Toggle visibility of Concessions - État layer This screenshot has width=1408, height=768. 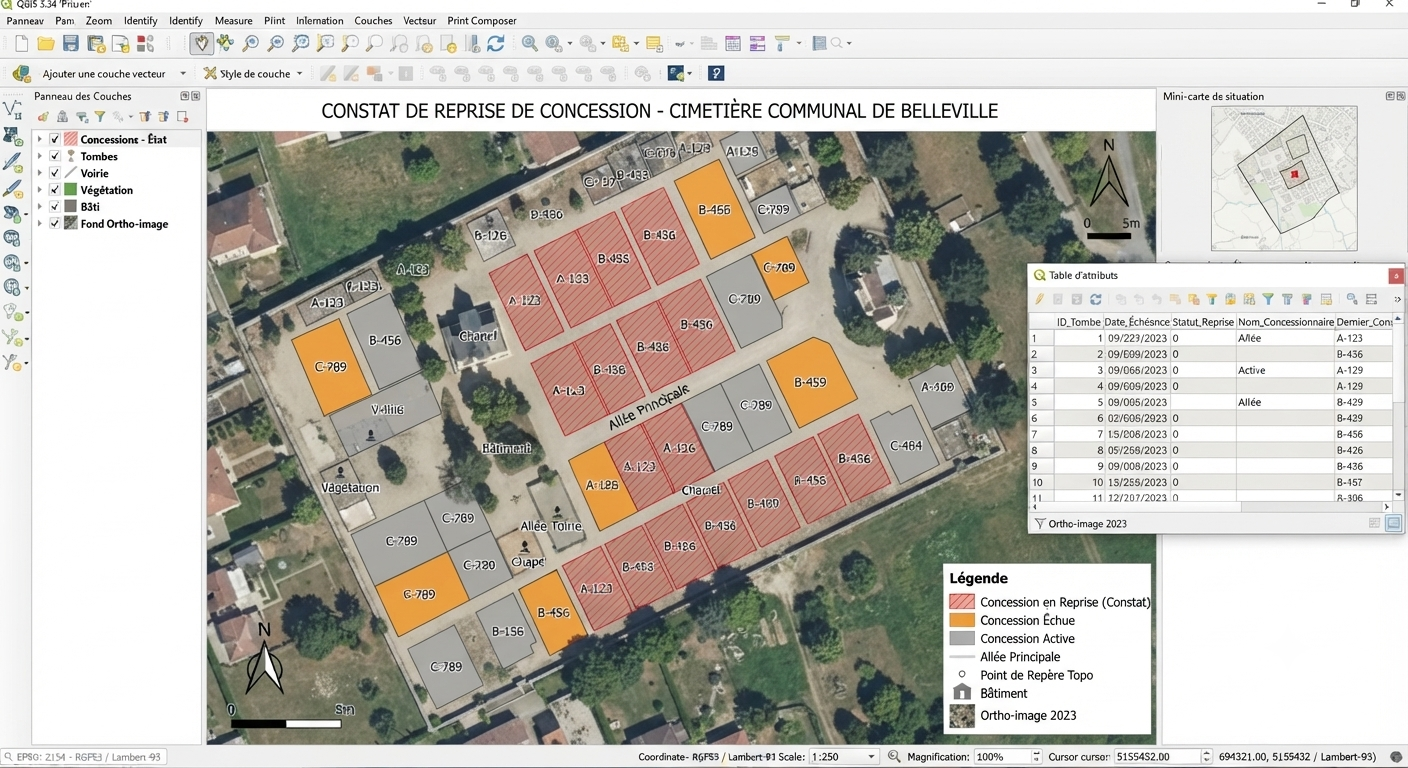click(55, 140)
